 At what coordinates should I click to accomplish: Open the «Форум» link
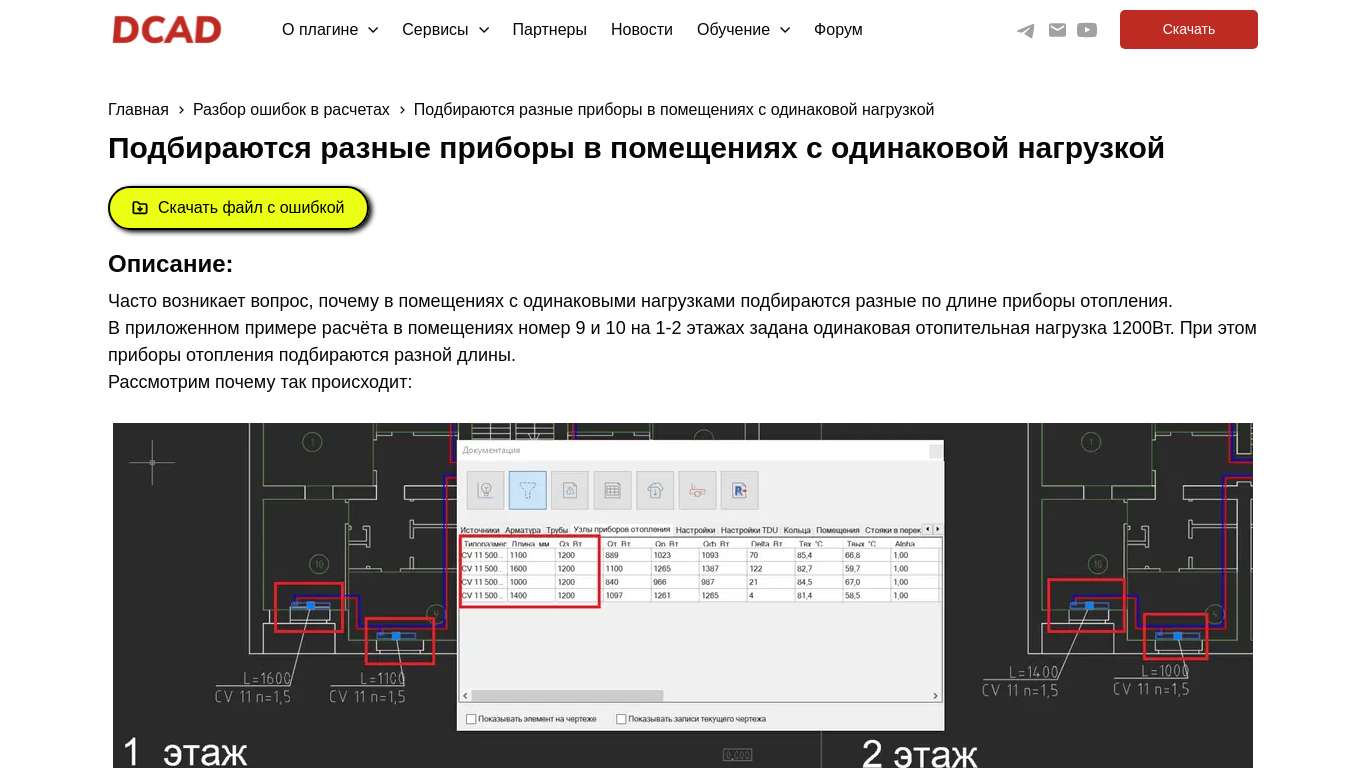pyautogui.click(x=838, y=30)
